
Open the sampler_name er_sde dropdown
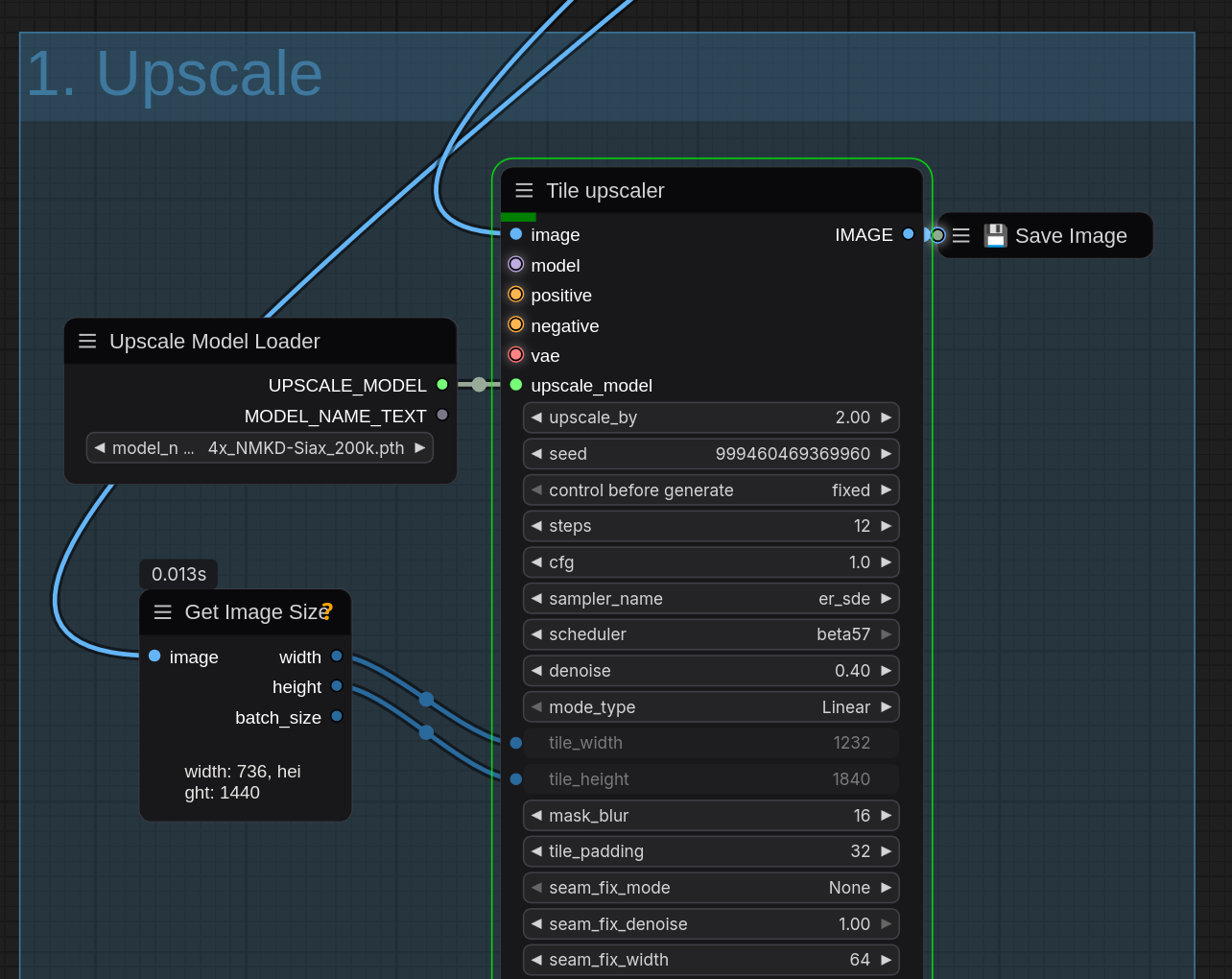[x=710, y=599]
